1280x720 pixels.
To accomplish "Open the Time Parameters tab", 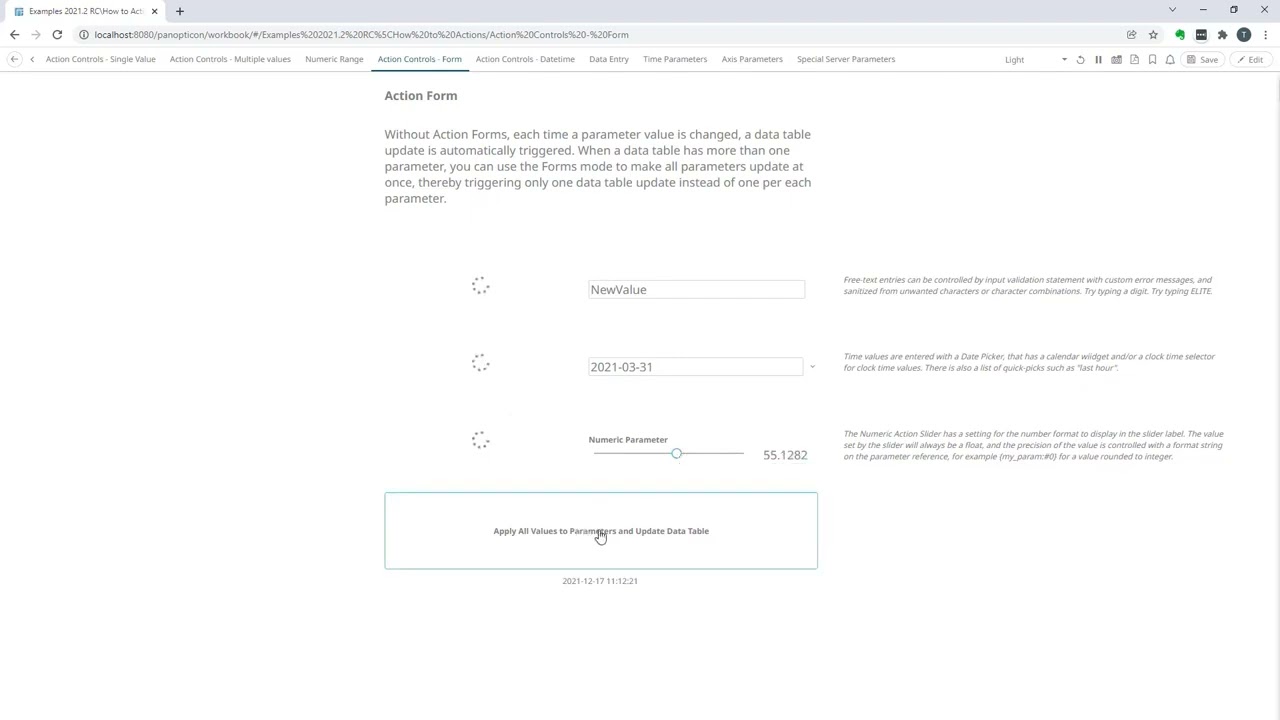I will 675,59.
